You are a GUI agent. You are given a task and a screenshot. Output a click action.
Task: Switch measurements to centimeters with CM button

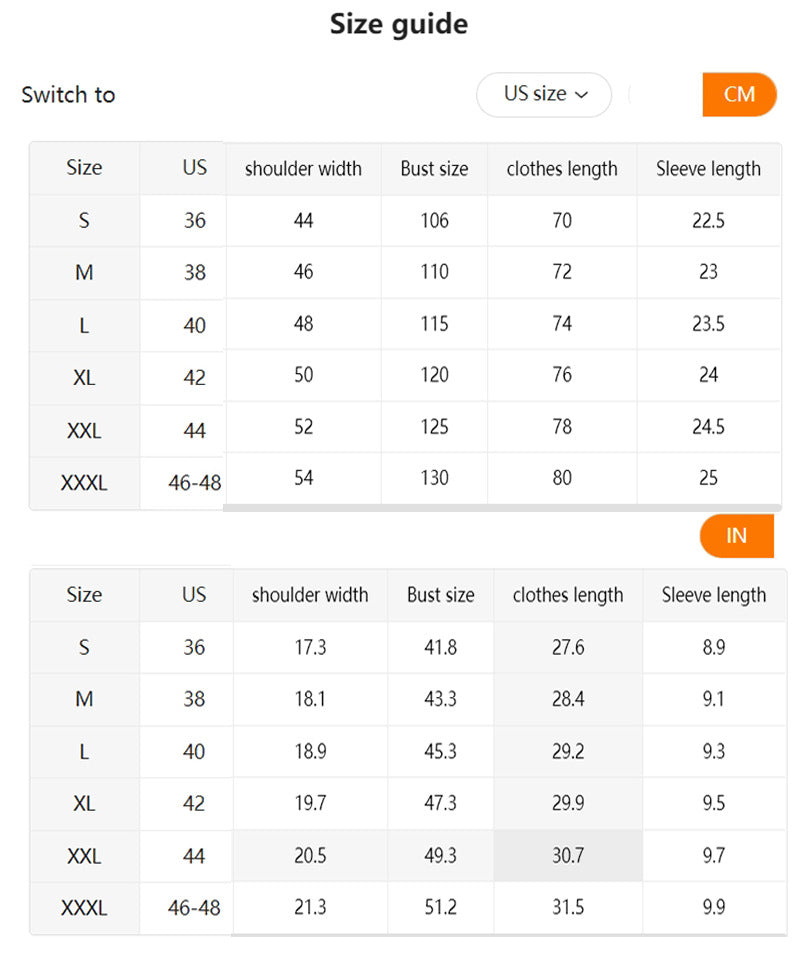(740, 95)
